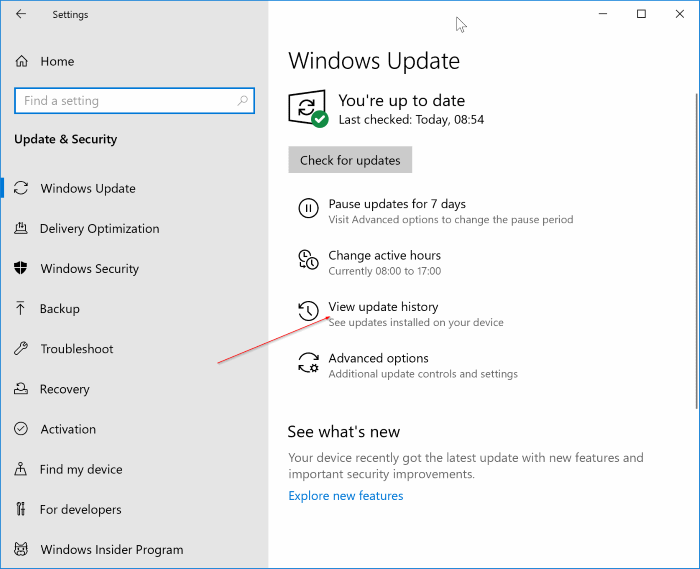Click the For developers tools icon
Viewport: 700px width, 569px height.
(21, 509)
